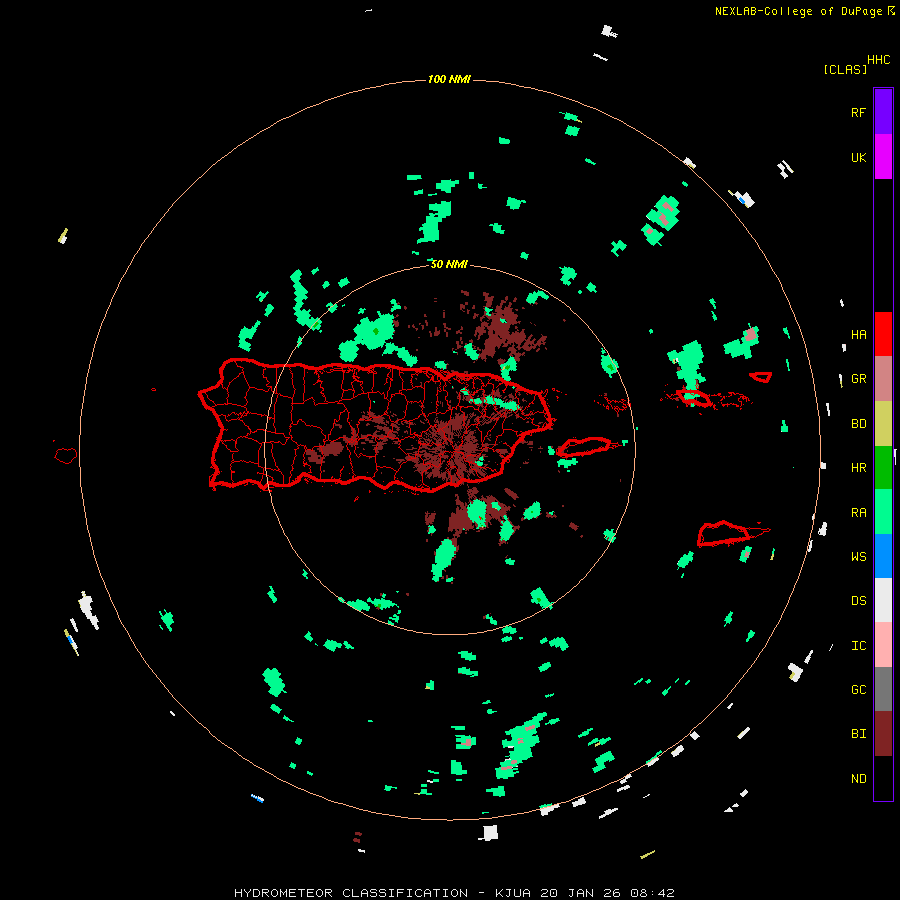Click the HHC product label
The height and width of the screenshot is (900, 900).
pos(878,60)
